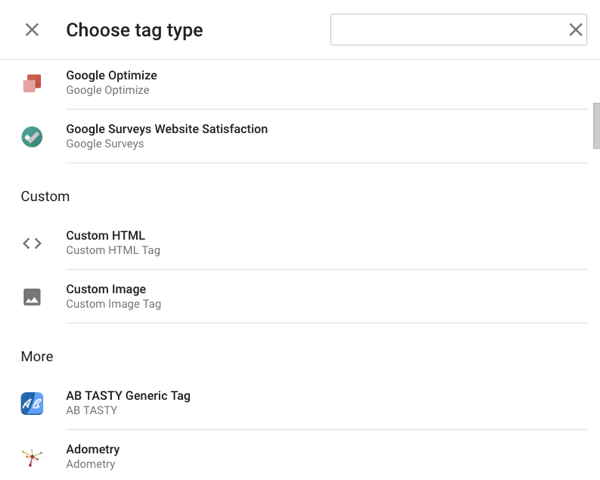Choose AB TASTY Generic Tag title

128,395
